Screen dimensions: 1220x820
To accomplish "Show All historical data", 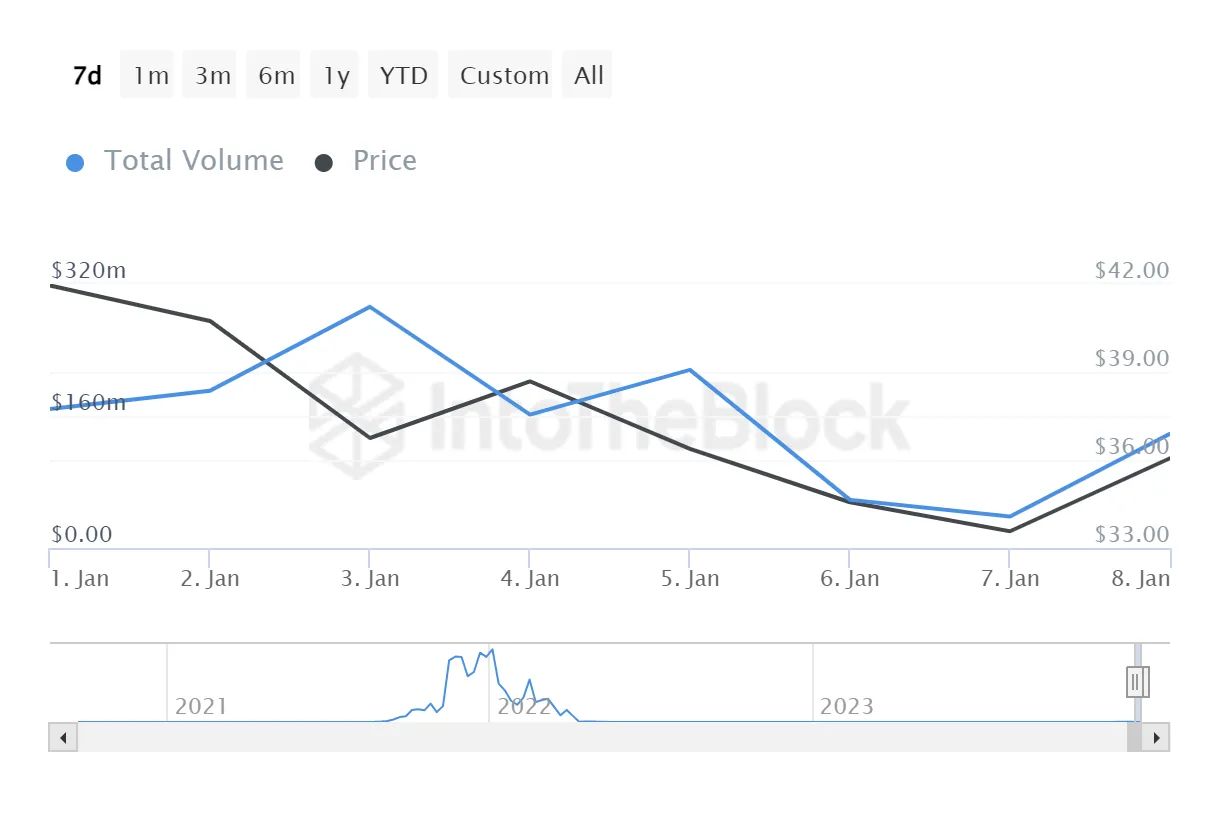I will pos(588,74).
